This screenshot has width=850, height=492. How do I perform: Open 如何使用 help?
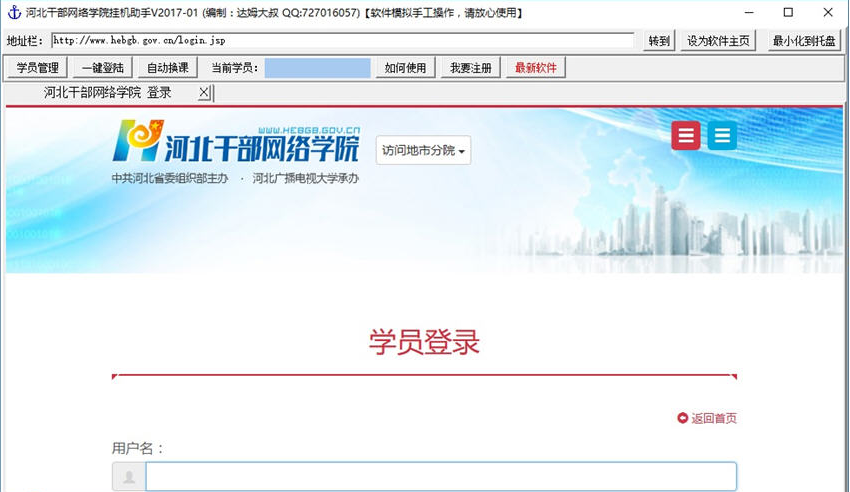[405, 68]
